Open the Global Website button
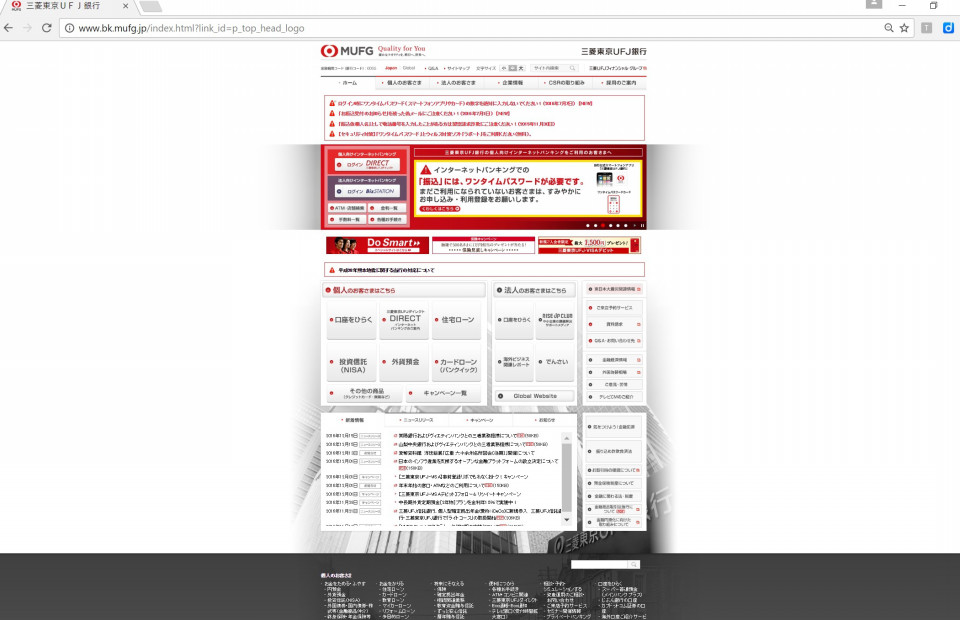The image size is (960, 620). [534, 396]
